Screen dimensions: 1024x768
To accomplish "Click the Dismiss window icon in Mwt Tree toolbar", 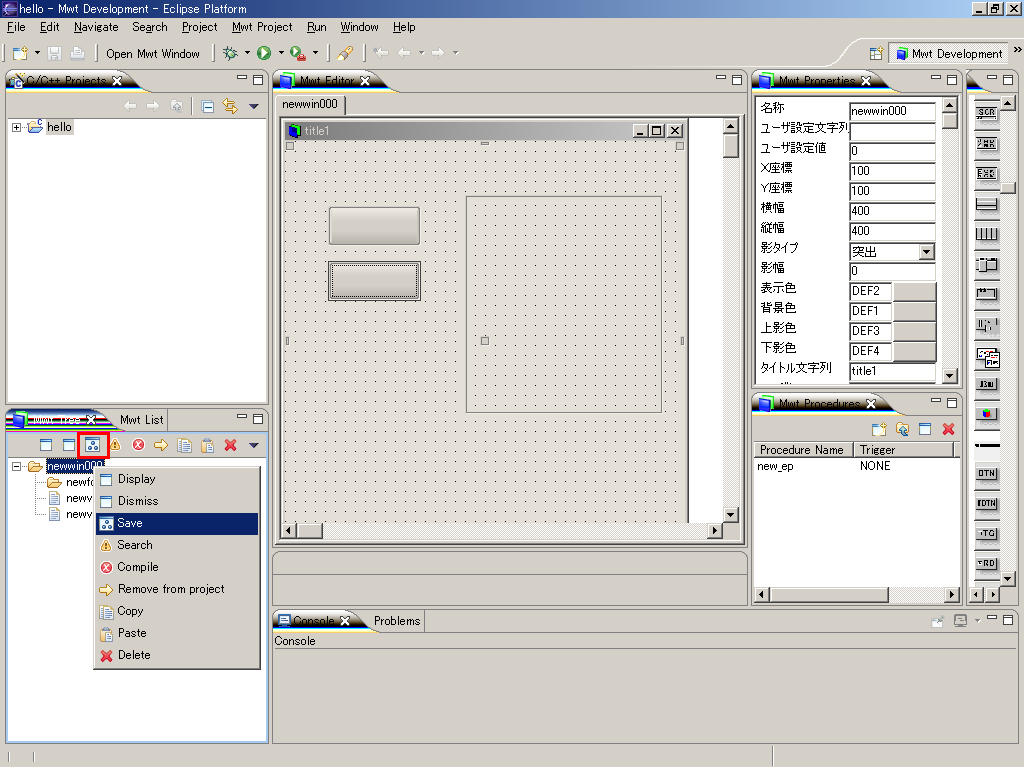I will point(69,445).
